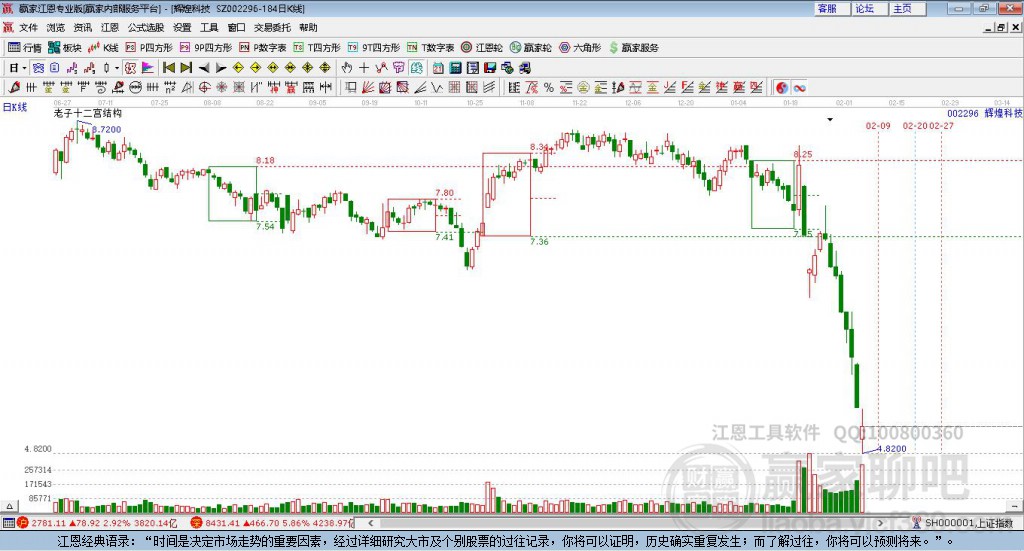Click the 论坛 forum button
Viewport: 1024px width, 551px height.
pos(870,8)
